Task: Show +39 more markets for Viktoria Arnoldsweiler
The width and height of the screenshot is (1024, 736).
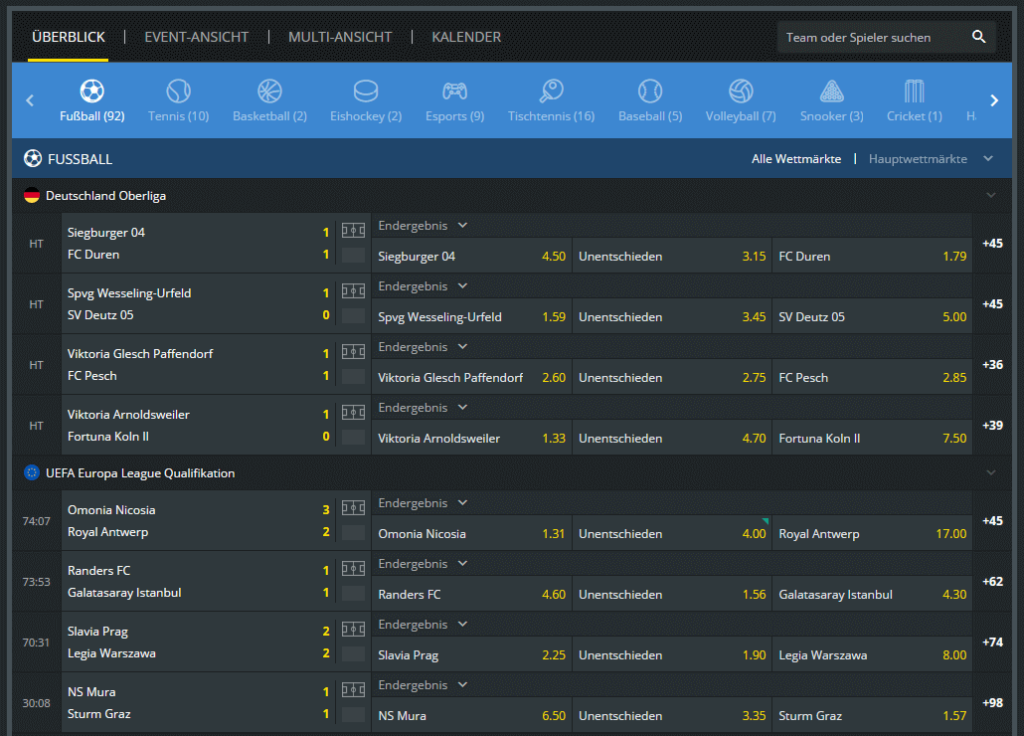Action: click(x=992, y=425)
